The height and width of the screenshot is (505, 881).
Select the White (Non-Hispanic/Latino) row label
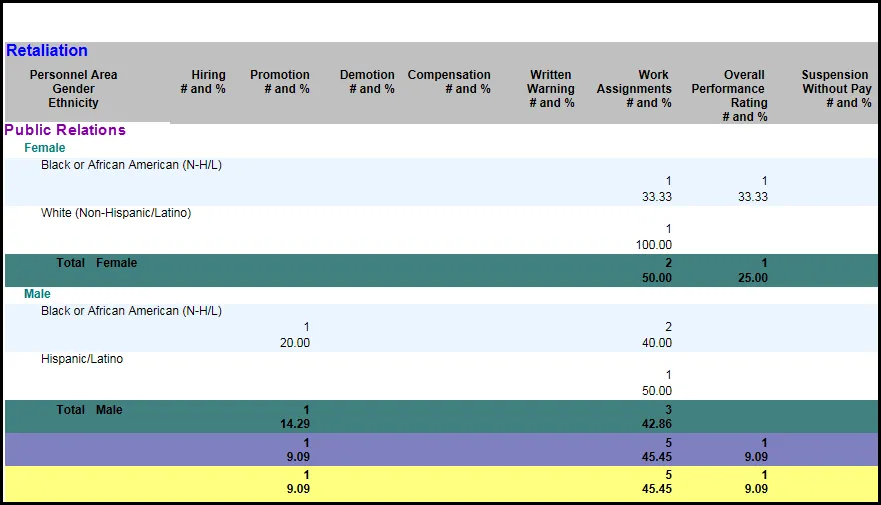(x=116, y=213)
